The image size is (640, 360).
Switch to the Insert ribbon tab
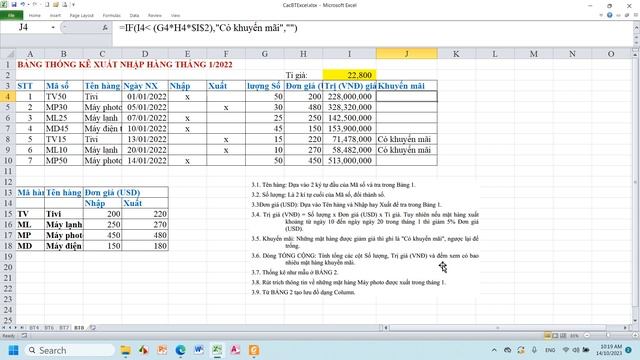(55, 15)
